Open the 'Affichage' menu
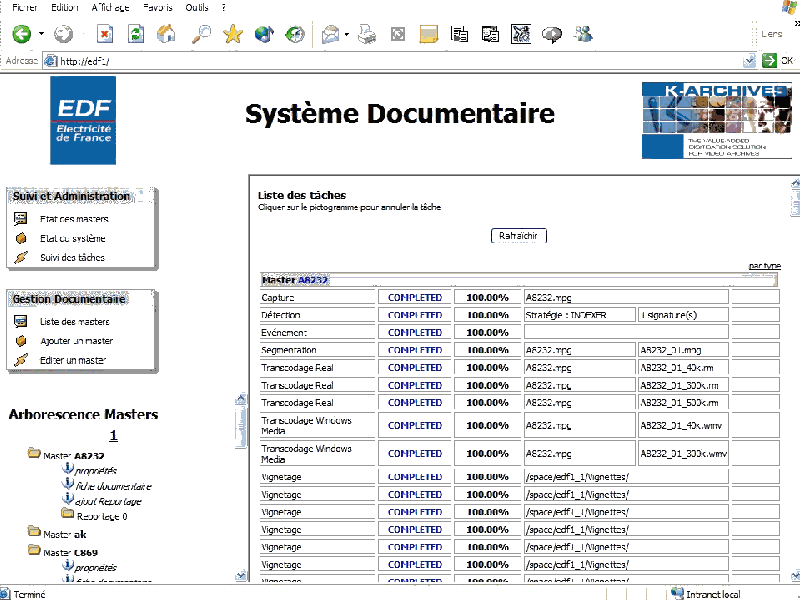 [110, 7]
